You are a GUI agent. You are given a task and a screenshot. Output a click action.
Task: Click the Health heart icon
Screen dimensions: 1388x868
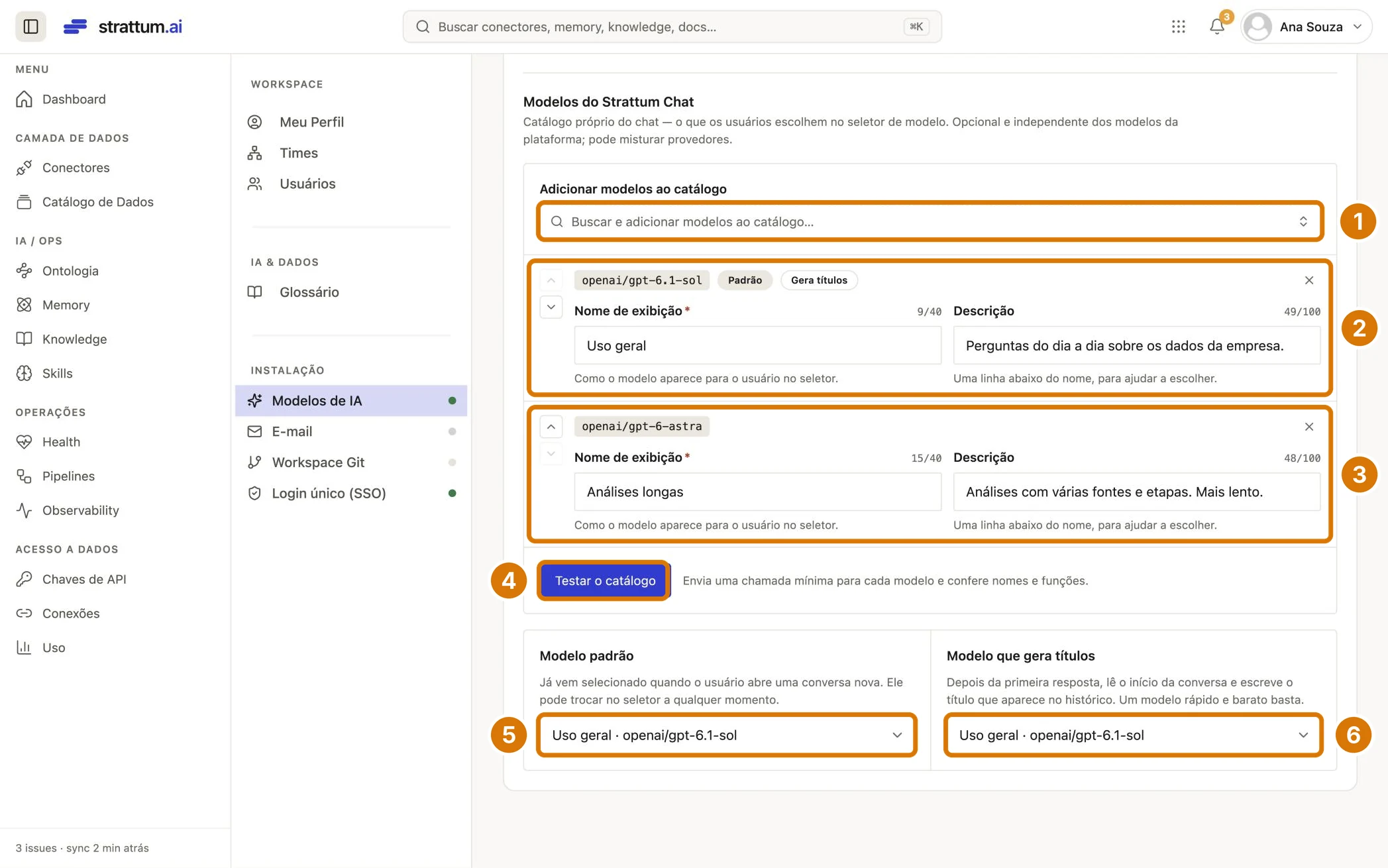(x=24, y=442)
